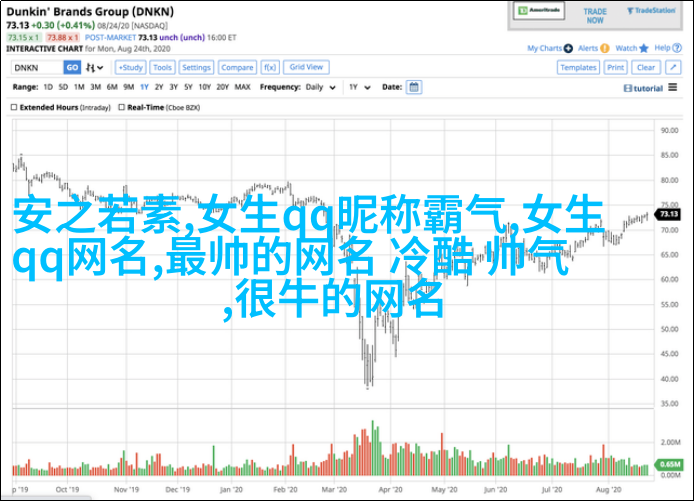Image resolution: width=695 pixels, height=502 pixels.
Task: Click the Alerts exclamation icon
Action: 605,48
